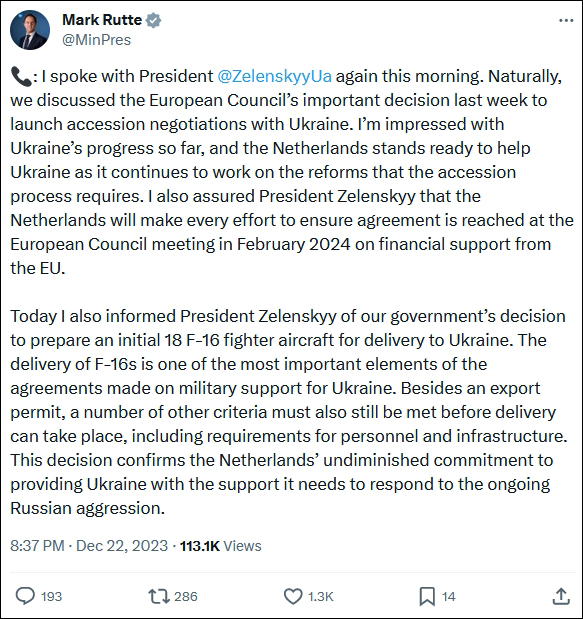The width and height of the screenshot is (583, 619).
Task: Click the Dec 22, 2023 date
Action: pyautogui.click(x=122, y=546)
